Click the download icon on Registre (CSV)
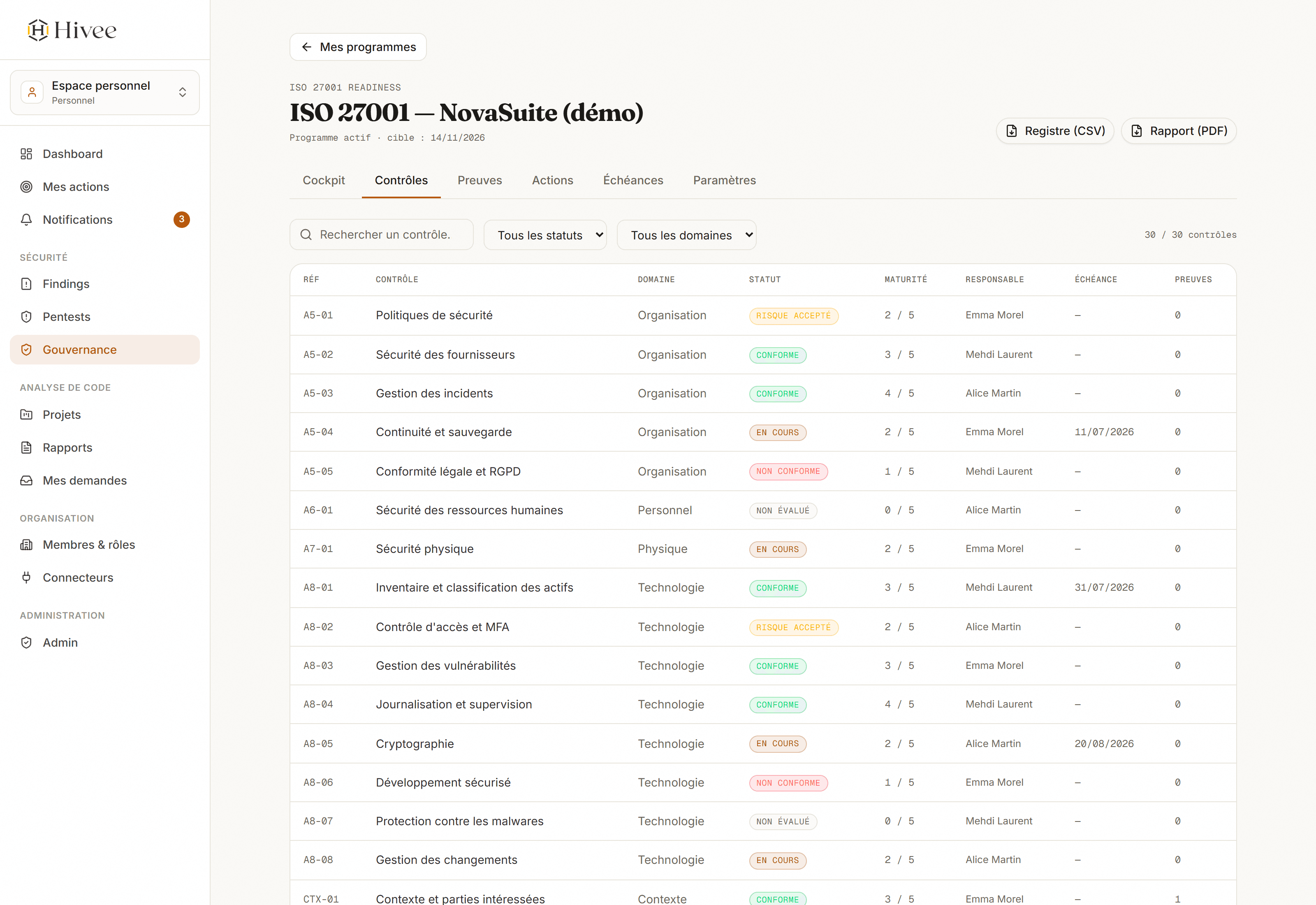 click(x=1012, y=131)
